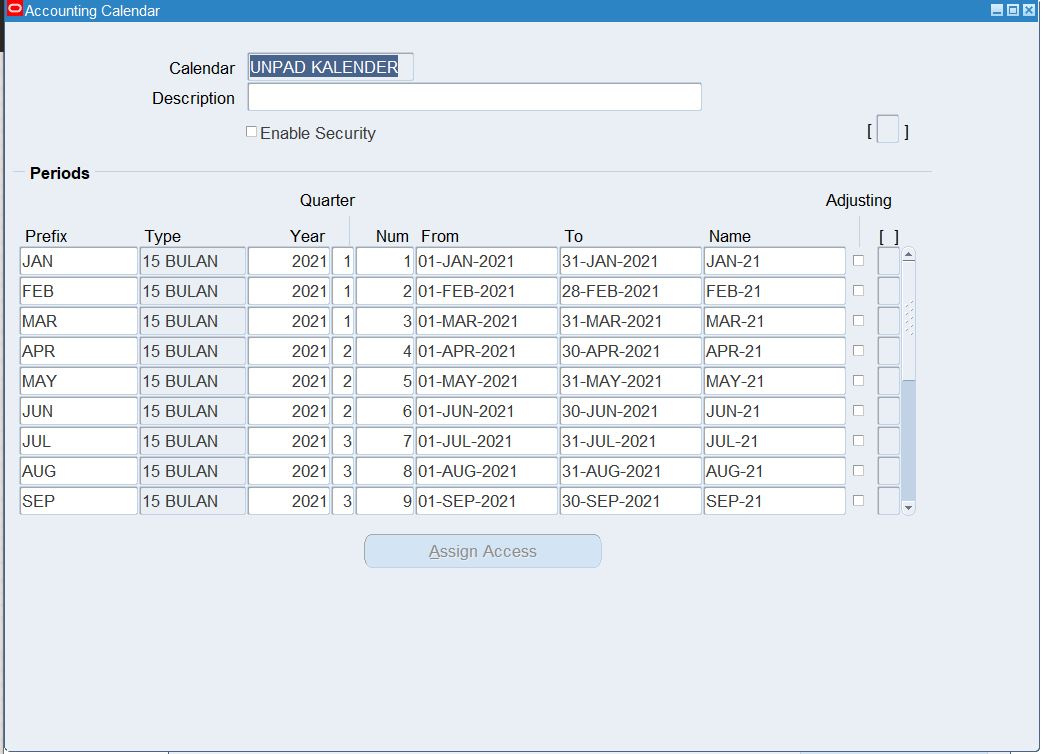
Task: Select the JAN prefix field
Action: 79,261
